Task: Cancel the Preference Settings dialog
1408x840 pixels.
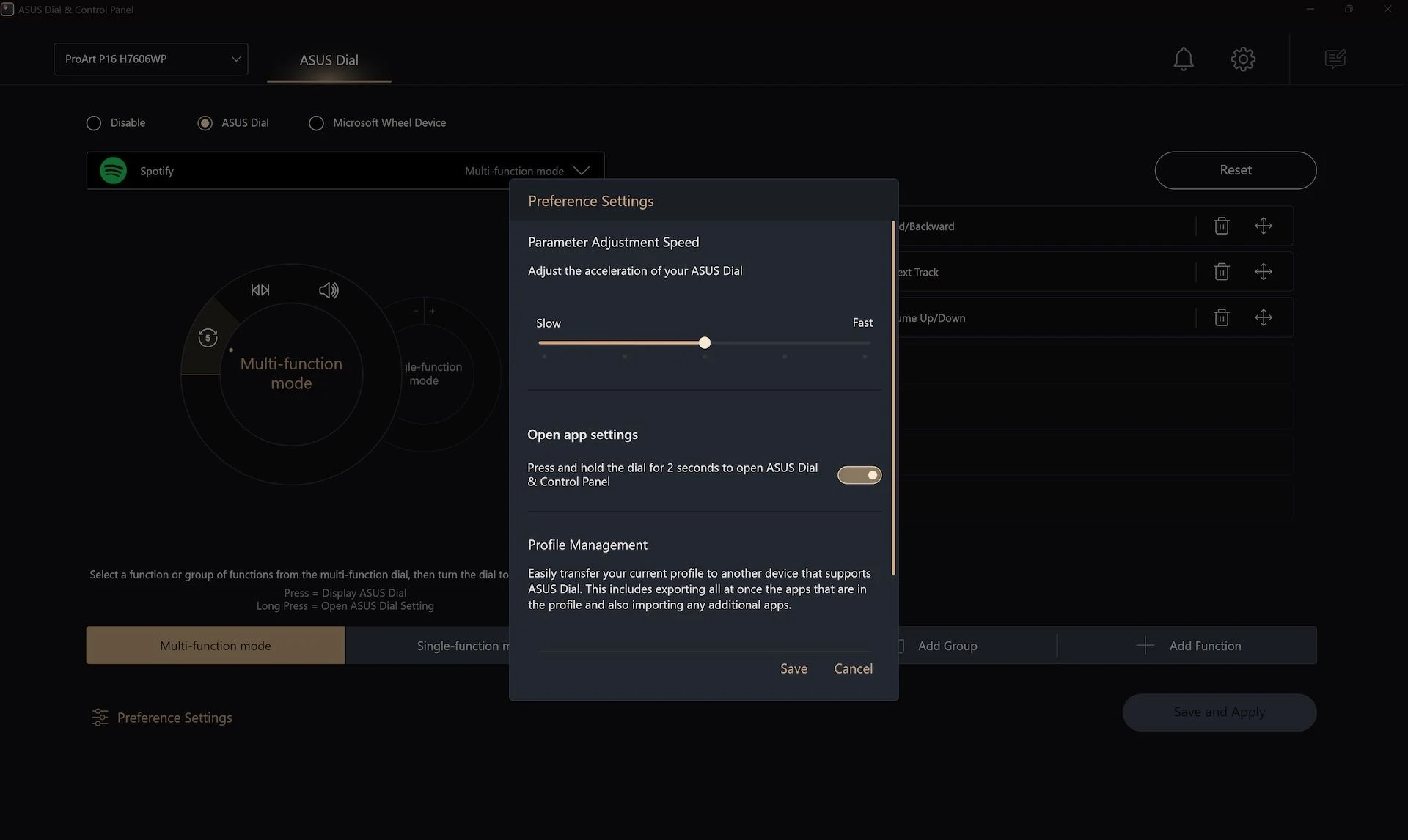Action: click(x=853, y=668)
